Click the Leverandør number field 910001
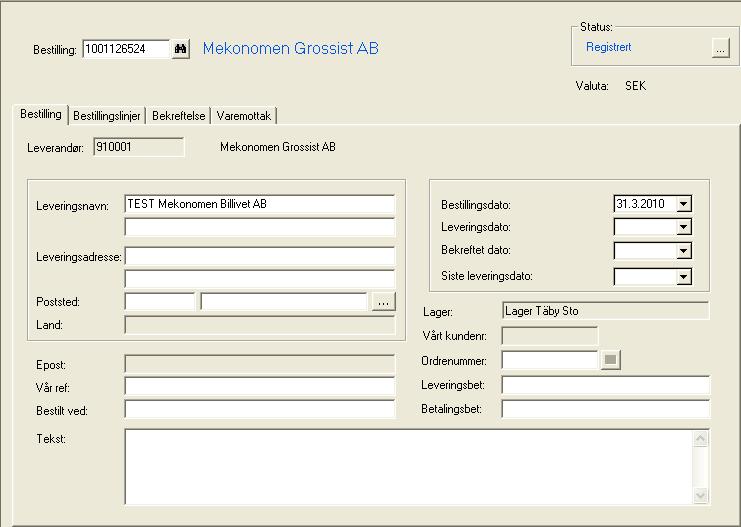 coord(139,147)
